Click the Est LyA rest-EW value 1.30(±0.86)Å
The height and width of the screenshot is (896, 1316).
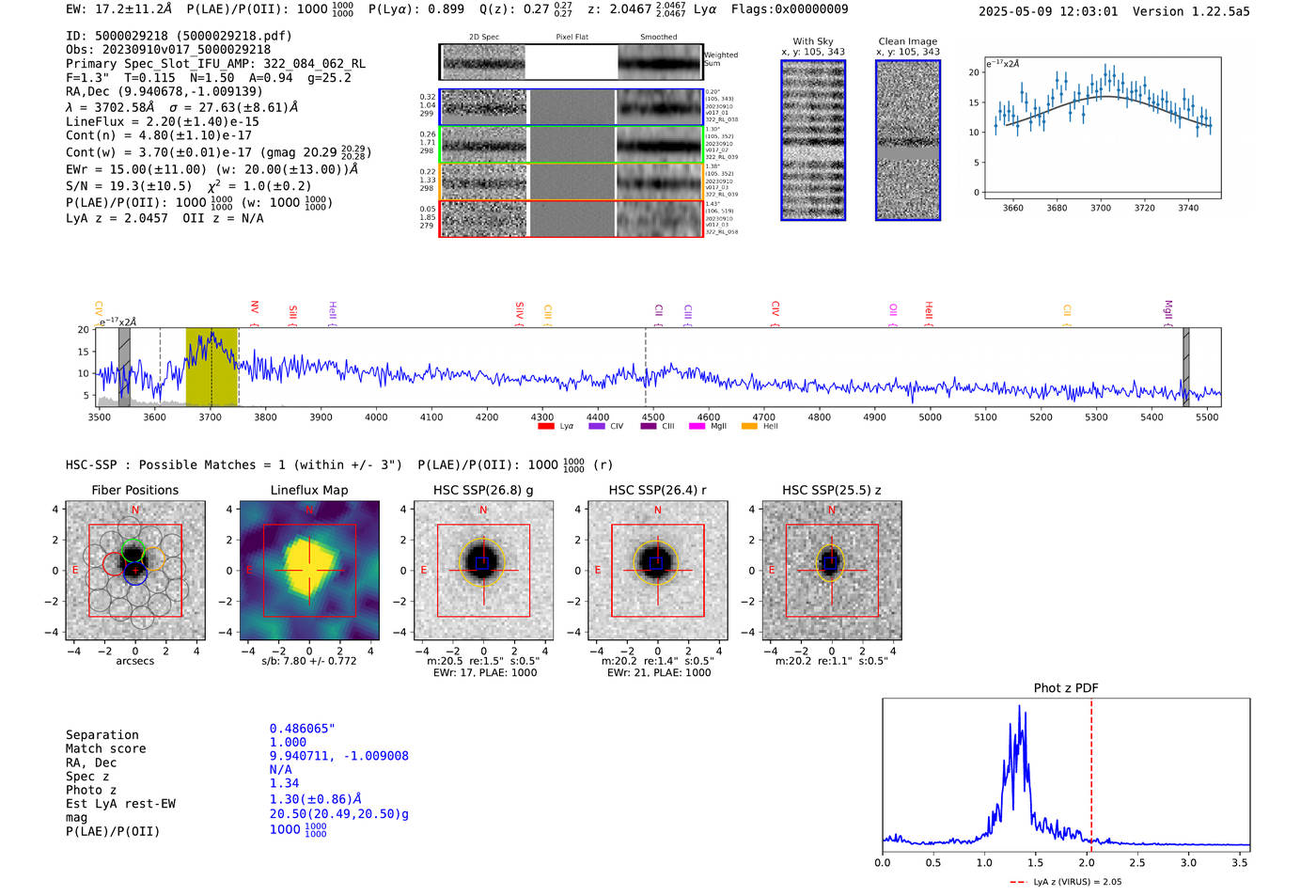click(x=316, y=799)
